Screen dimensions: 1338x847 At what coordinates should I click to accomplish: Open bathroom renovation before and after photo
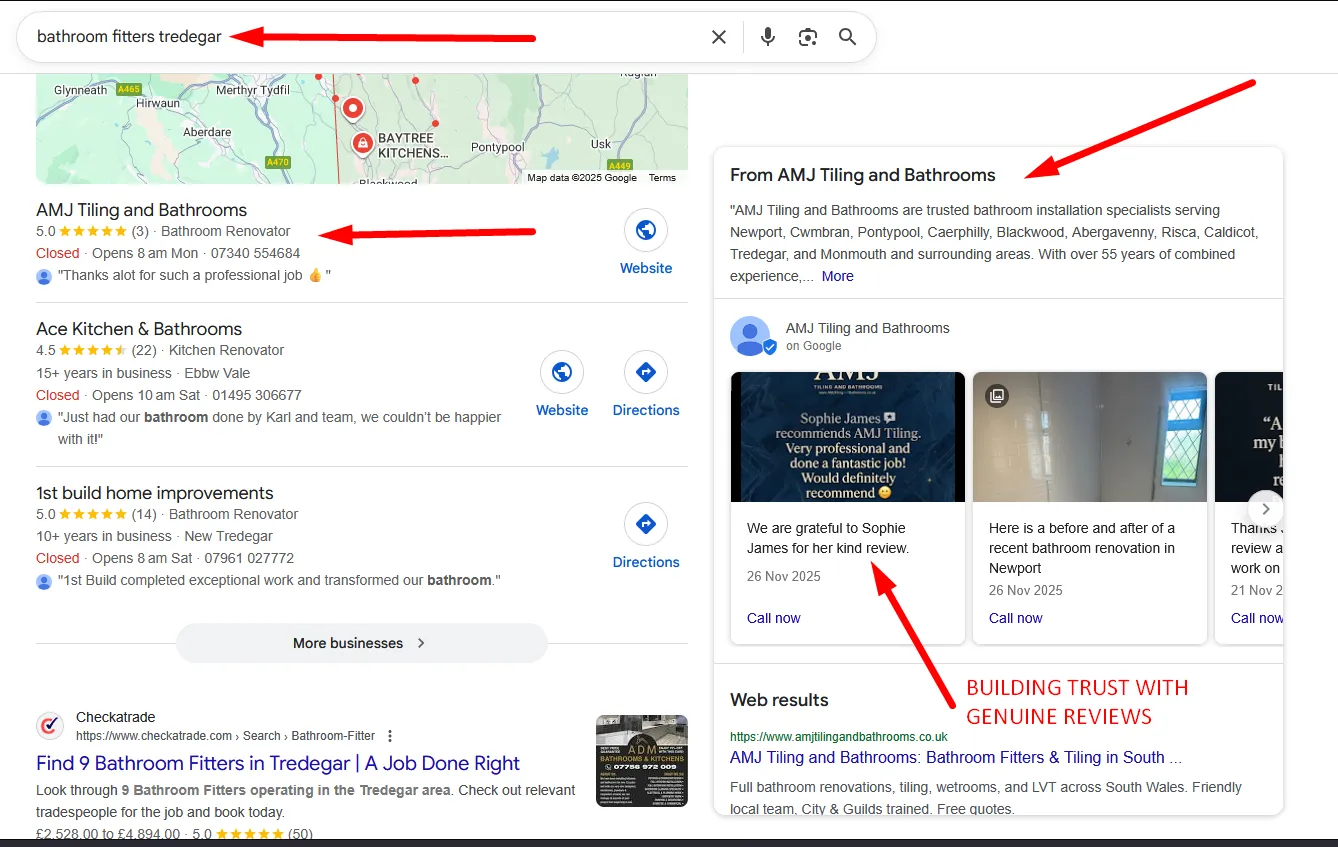tap(1090, 437)
